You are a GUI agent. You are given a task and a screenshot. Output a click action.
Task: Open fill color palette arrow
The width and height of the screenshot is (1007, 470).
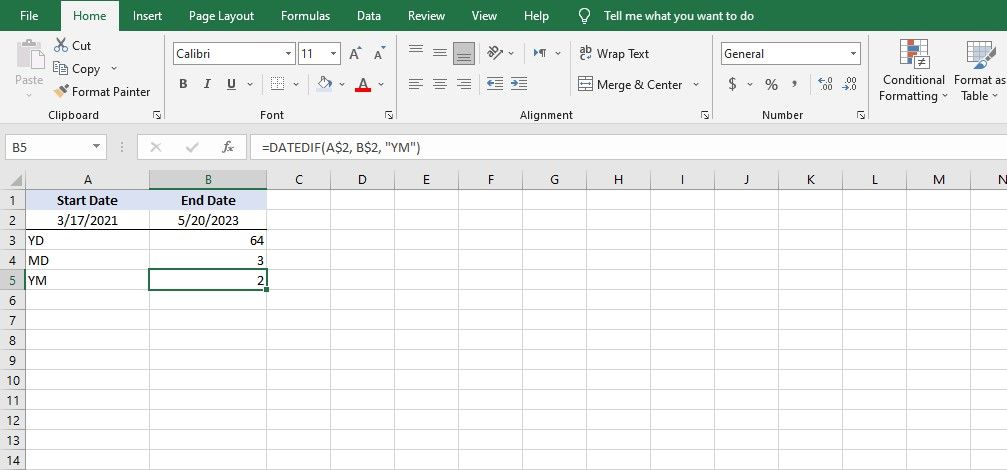tap(342, 84)
